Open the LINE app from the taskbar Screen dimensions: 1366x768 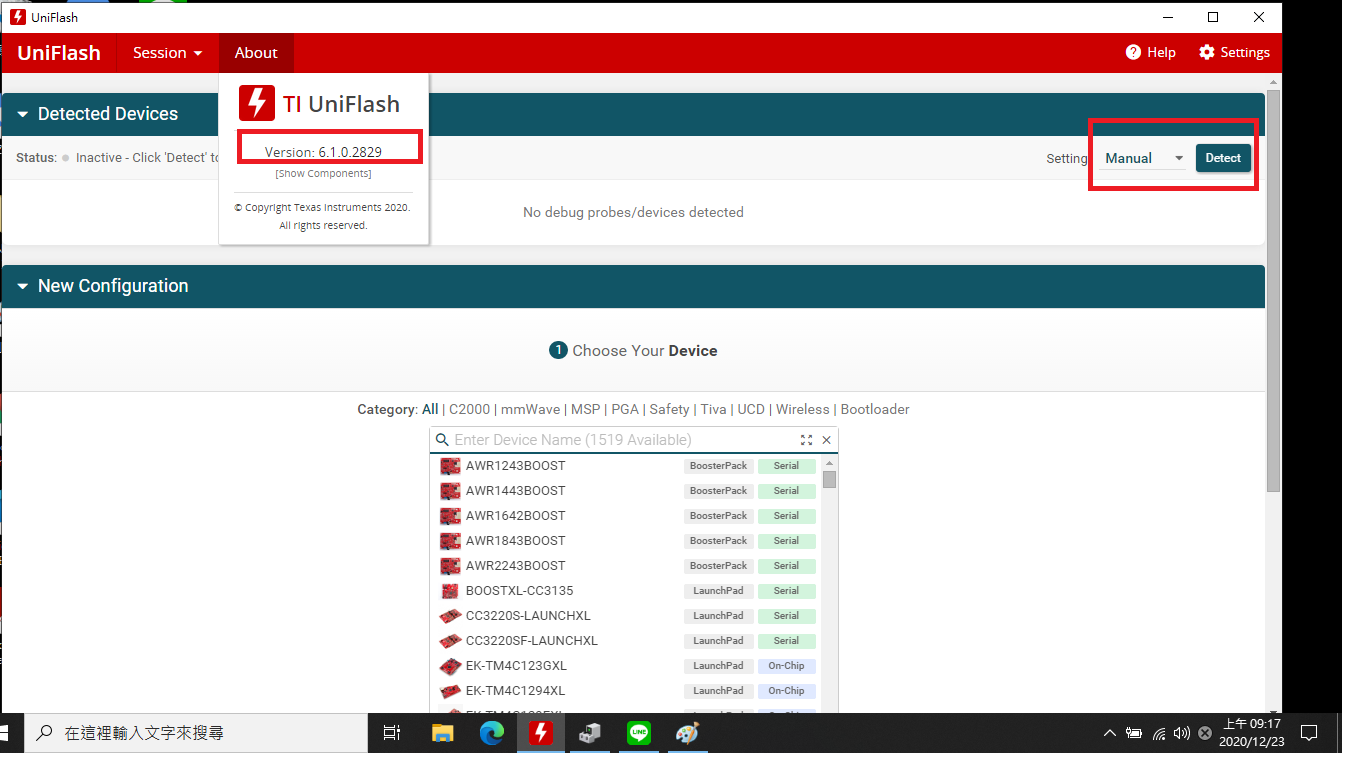click(638, 733)
